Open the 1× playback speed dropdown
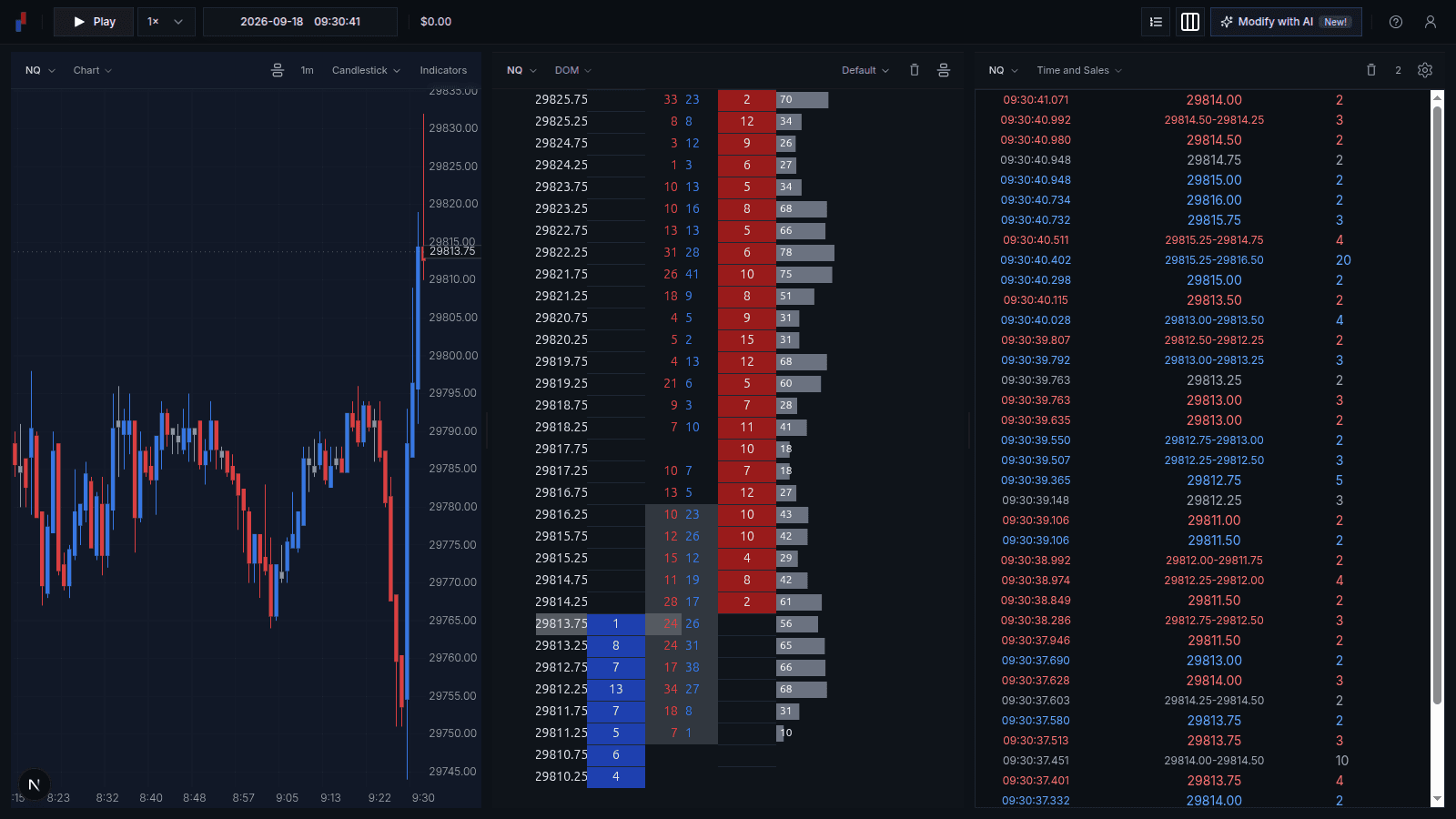This screenshot has height=819, width=1456. 167,22
